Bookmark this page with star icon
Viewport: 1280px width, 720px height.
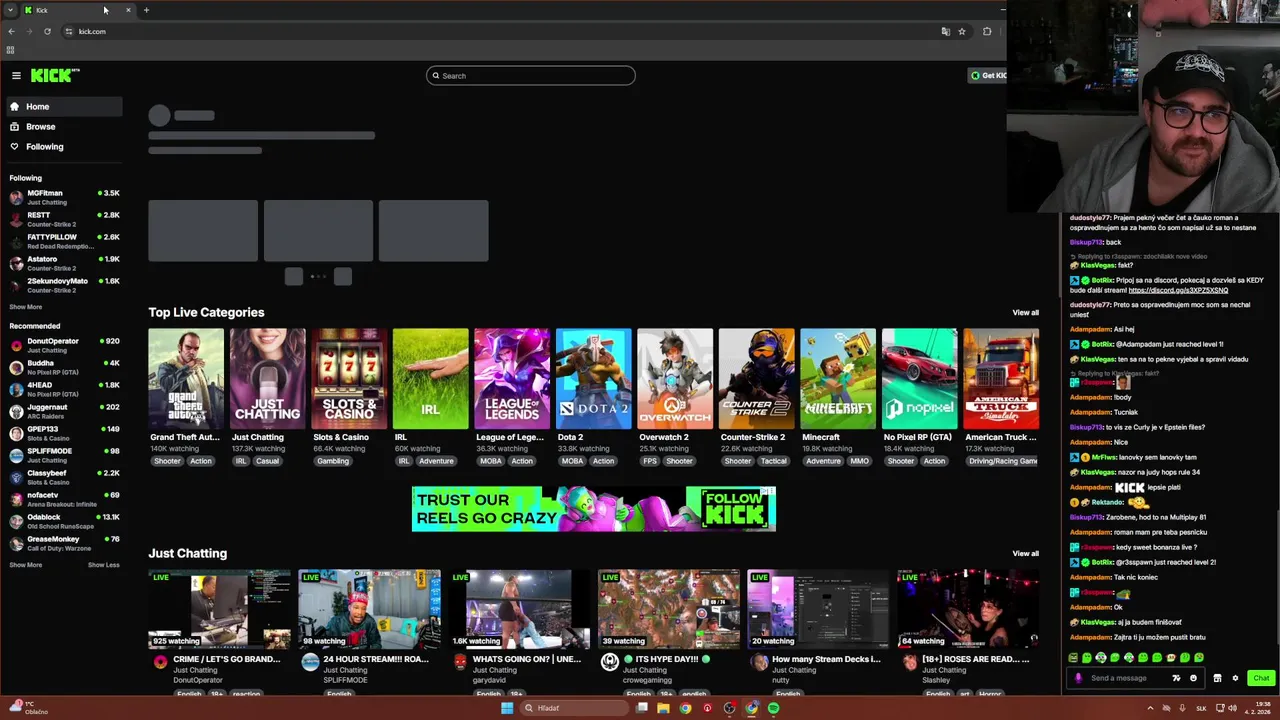coord(962,31)
